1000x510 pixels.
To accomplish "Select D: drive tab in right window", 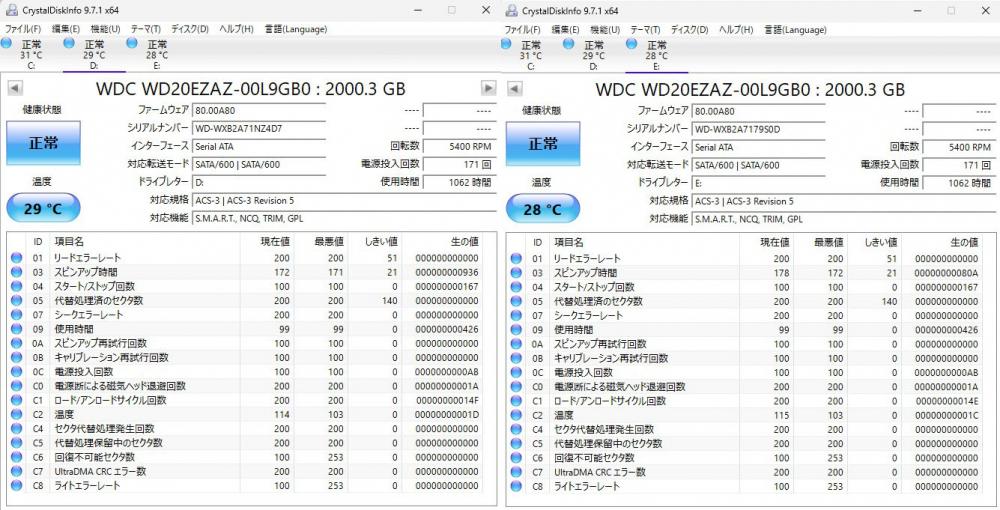I will [x=593, y=55].
